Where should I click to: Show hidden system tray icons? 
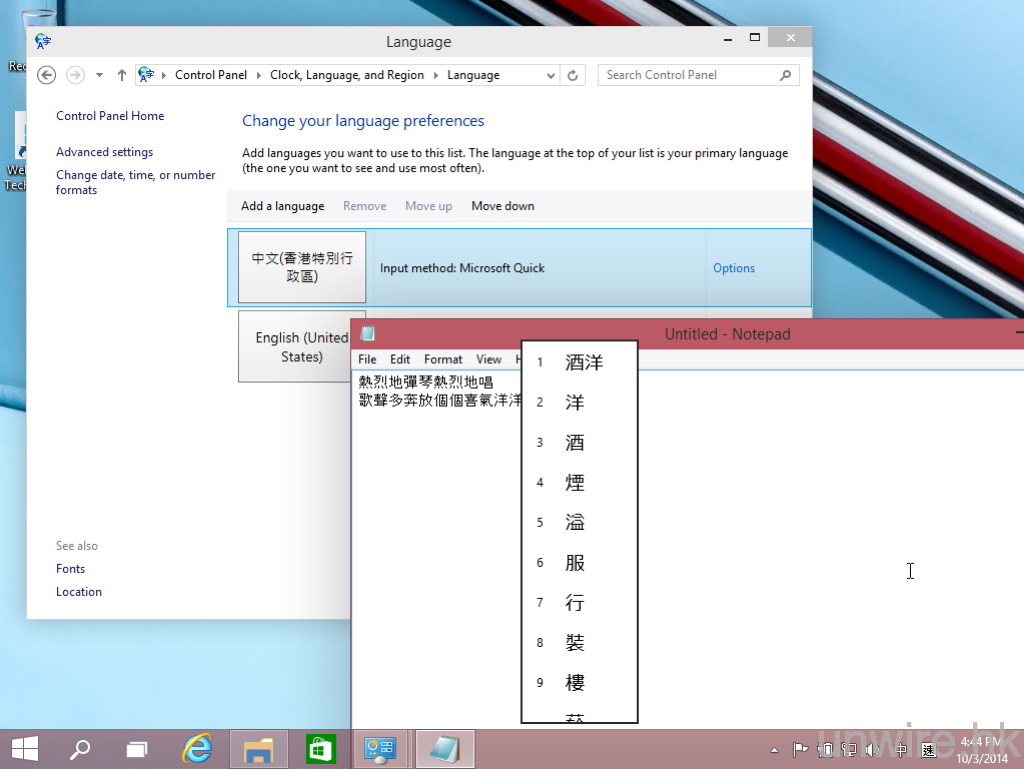(774, 749)
